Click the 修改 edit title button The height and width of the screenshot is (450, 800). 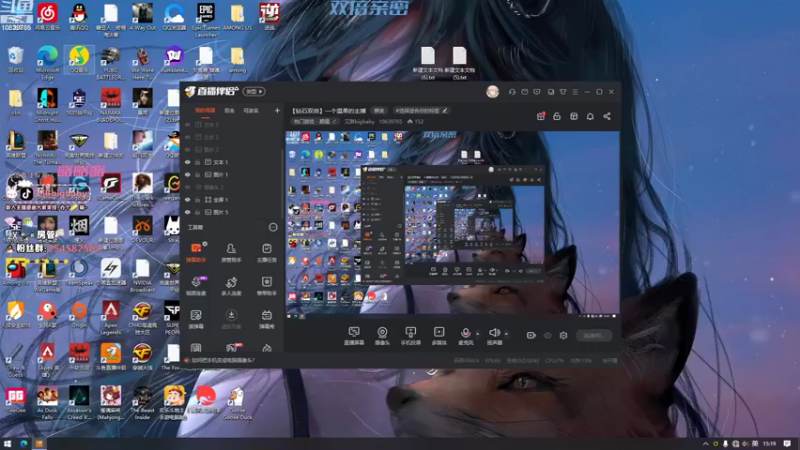coord(379,110)
